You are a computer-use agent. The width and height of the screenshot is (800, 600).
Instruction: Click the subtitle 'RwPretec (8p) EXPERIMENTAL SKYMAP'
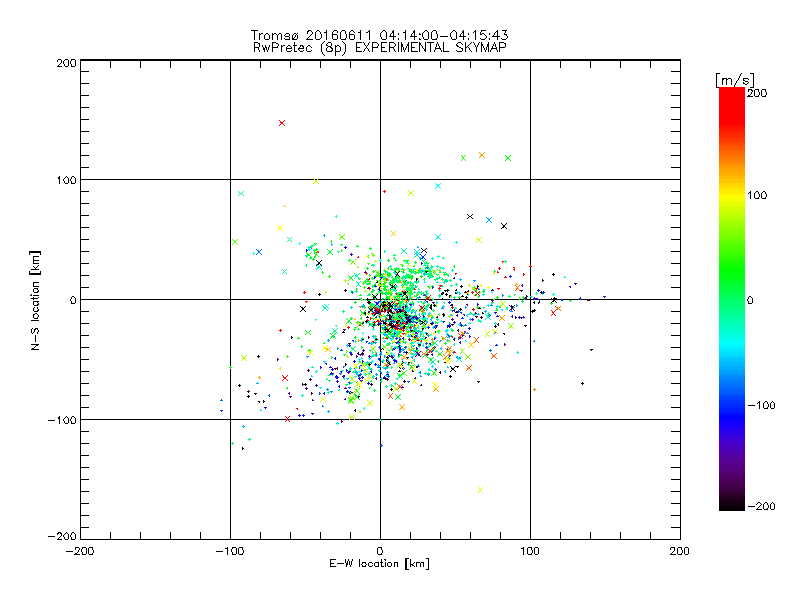tap(380, 48)
